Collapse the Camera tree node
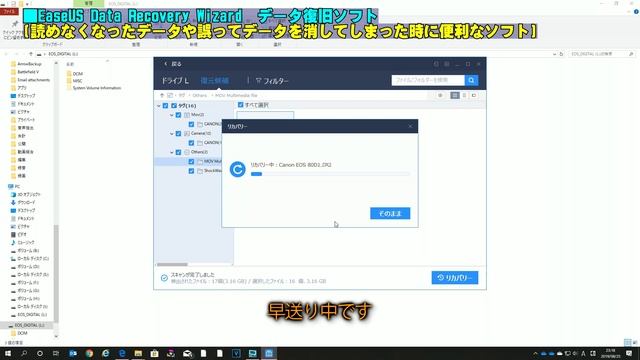The width and height of the screenshot is (640, 360). (x=172, y=133)
